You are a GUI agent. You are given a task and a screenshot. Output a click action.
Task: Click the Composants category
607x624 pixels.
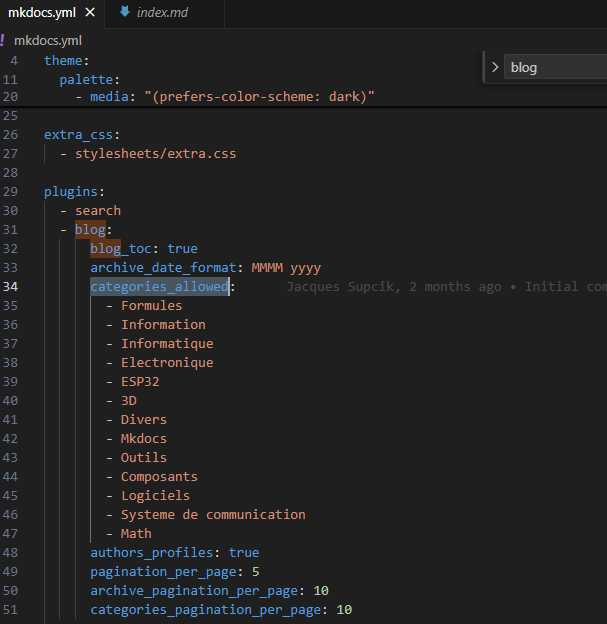point(159,477)
